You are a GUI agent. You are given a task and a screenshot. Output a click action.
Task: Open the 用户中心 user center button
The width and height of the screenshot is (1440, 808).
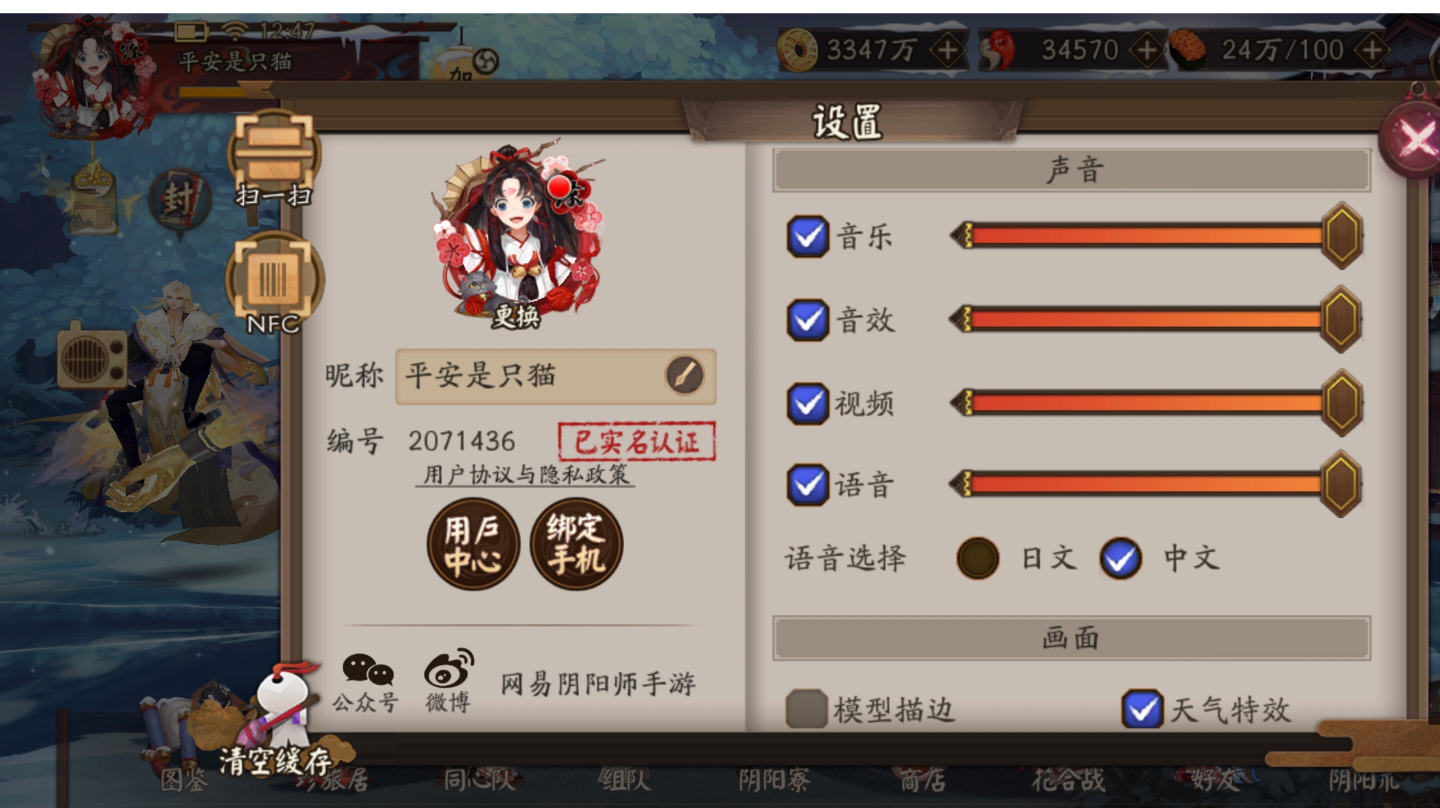click(473, 544)
